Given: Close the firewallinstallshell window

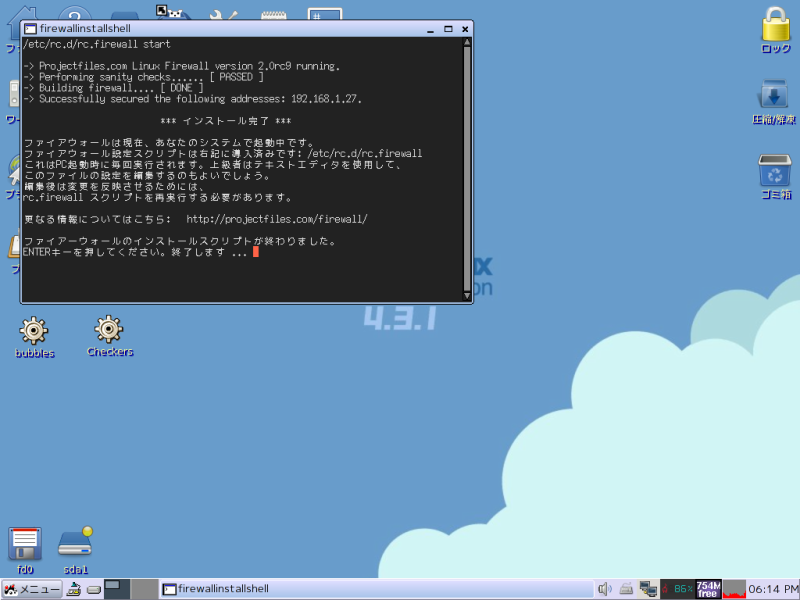Looking at the screenshot, I should pyautogui.click(x=465, y=29).
